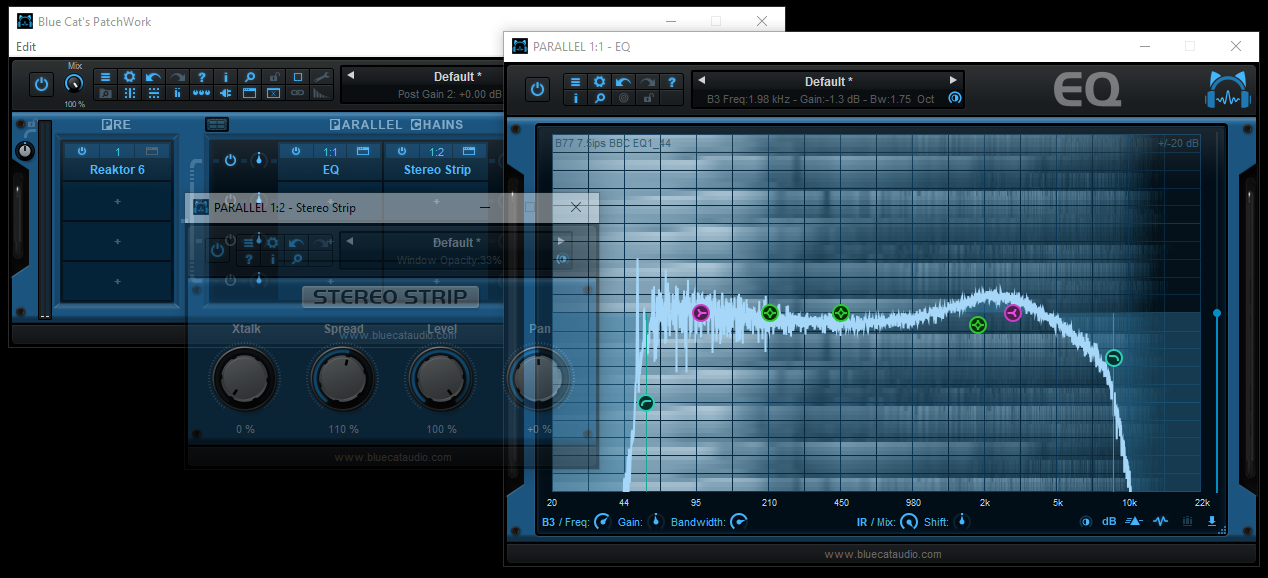1268x578 pixels.
Task: Click EQ window undo icon
Action: coord(623,82)
